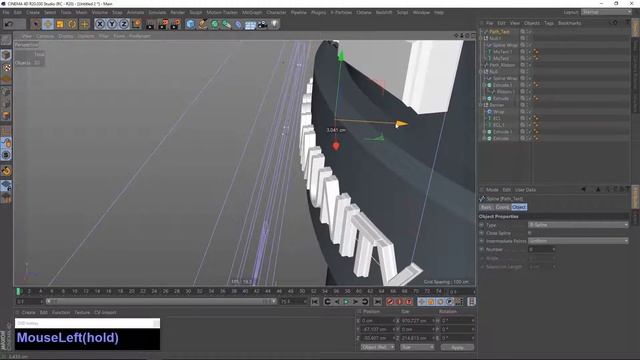The width and height of the screenshot is (640, 360).
Task: Click User Data in Attribute Manager
Action: (525, 190)
